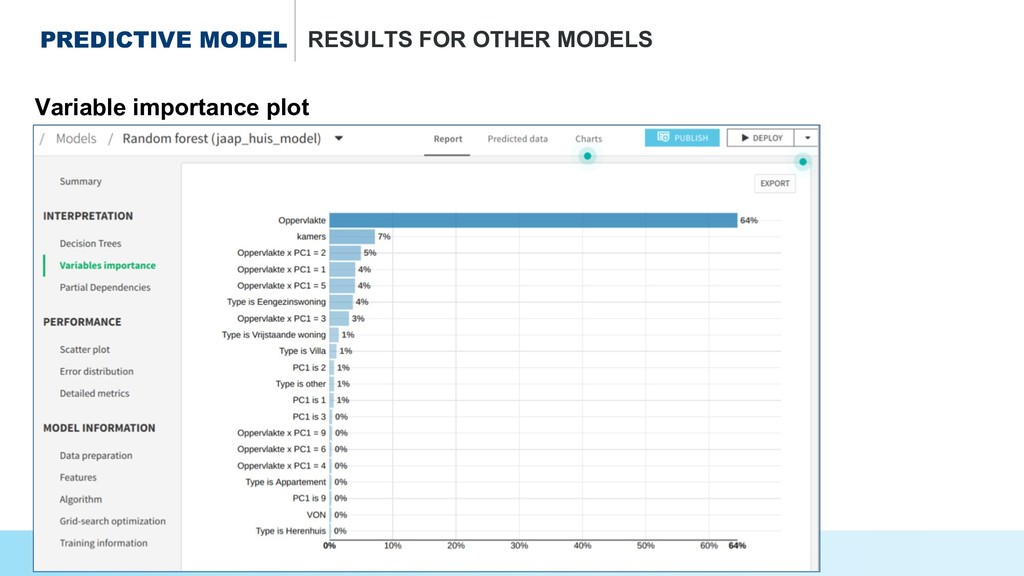Click the Deploy play button
1024x576 pixels.
[x=761, y=138]
